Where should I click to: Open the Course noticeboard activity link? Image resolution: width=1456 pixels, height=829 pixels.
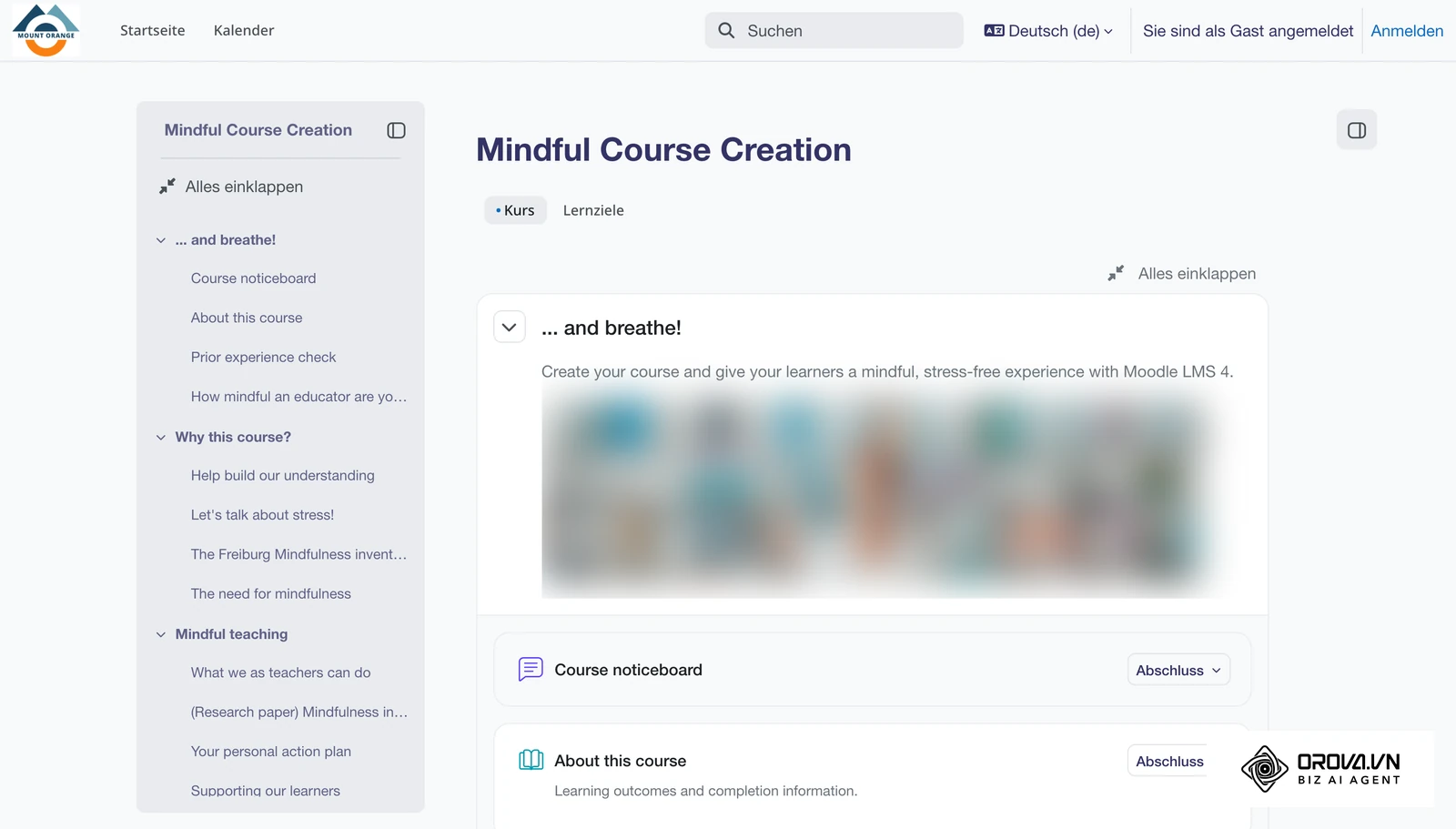pos(628,670)
